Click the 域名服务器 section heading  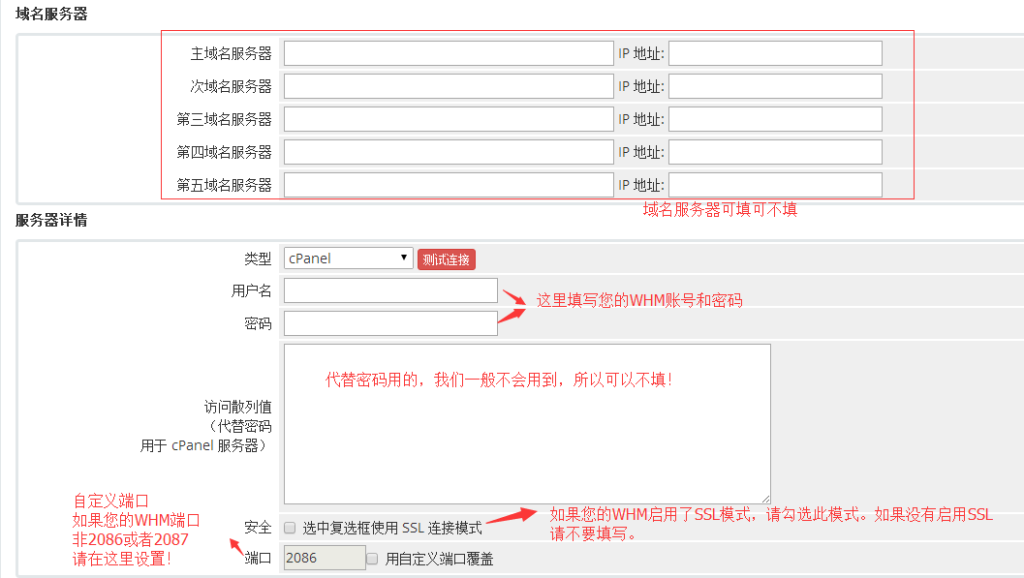click(52, 14)
